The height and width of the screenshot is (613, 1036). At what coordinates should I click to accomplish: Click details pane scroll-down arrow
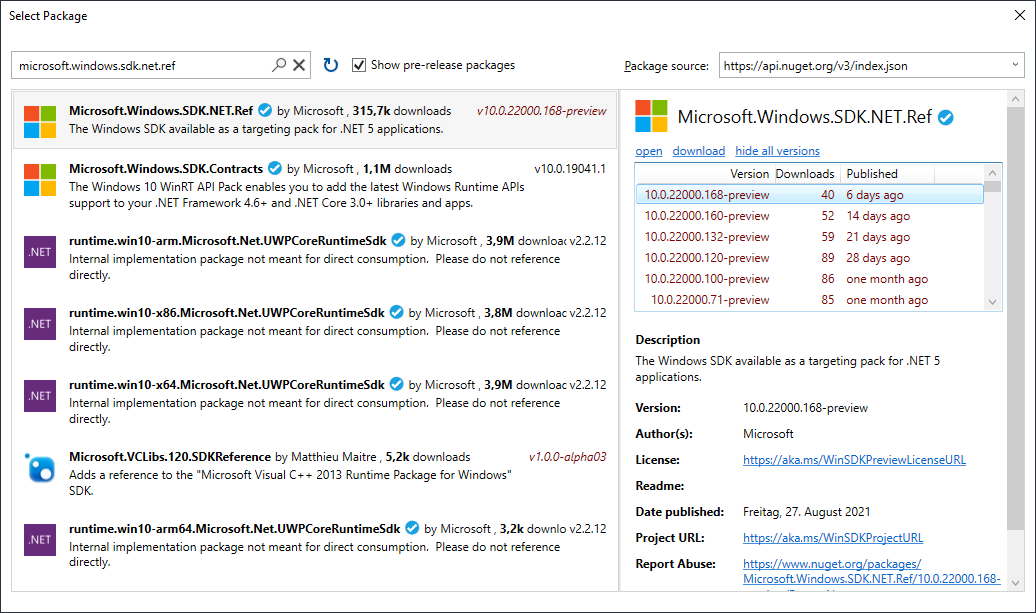point(1016,583)
